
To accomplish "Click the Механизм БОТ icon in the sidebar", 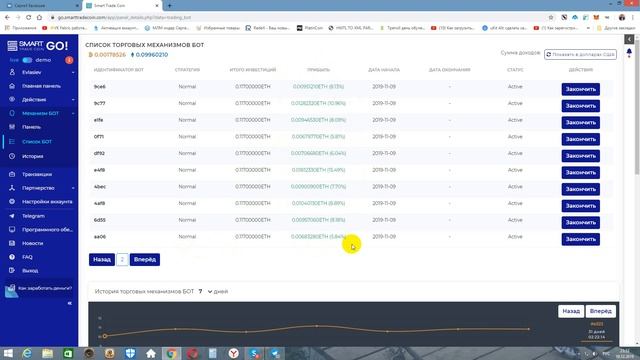I will click(x=12, y=113).
